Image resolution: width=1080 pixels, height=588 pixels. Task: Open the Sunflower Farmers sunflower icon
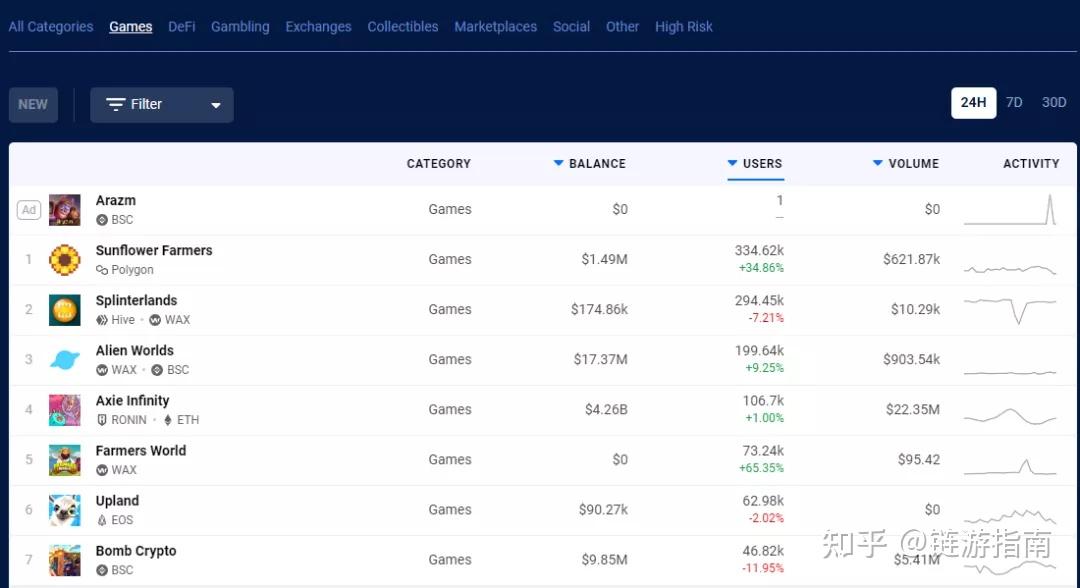coord(65,260)
